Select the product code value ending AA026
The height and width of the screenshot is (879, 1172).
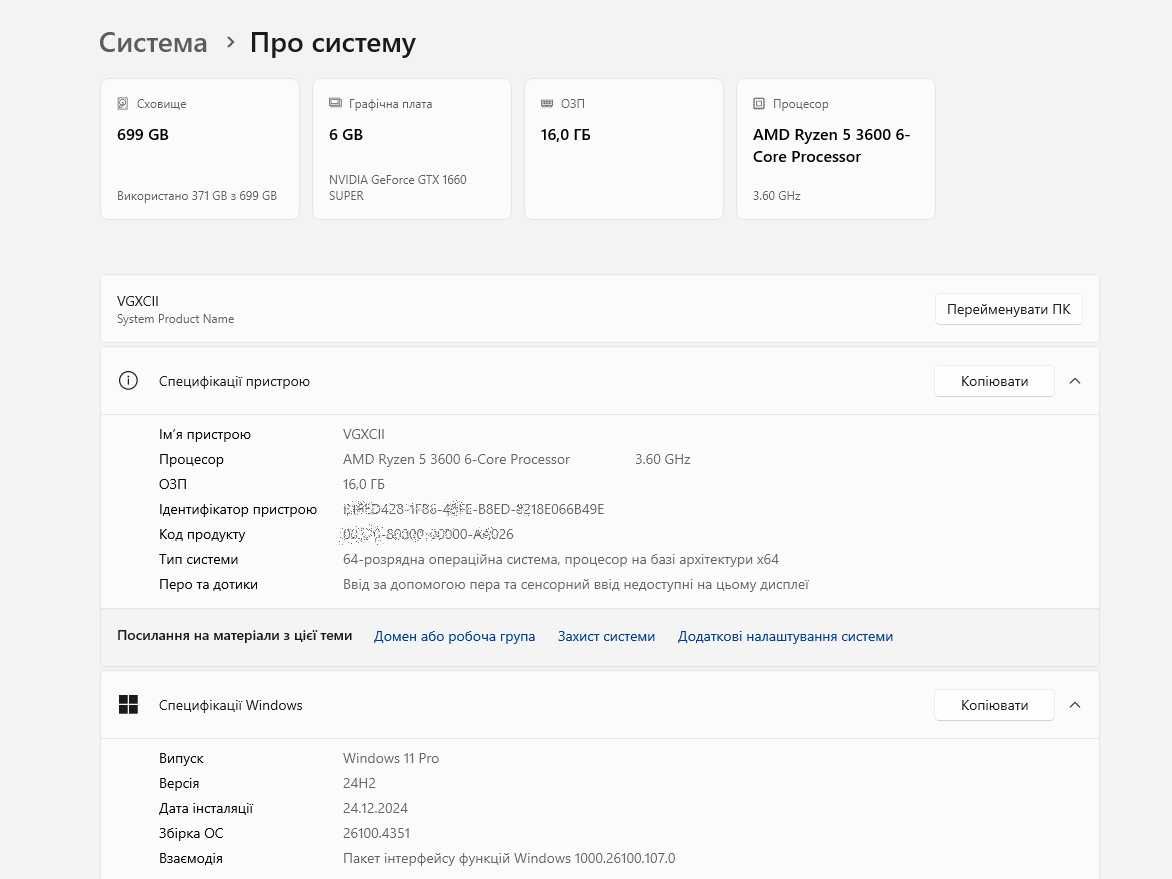pos(428,534)
